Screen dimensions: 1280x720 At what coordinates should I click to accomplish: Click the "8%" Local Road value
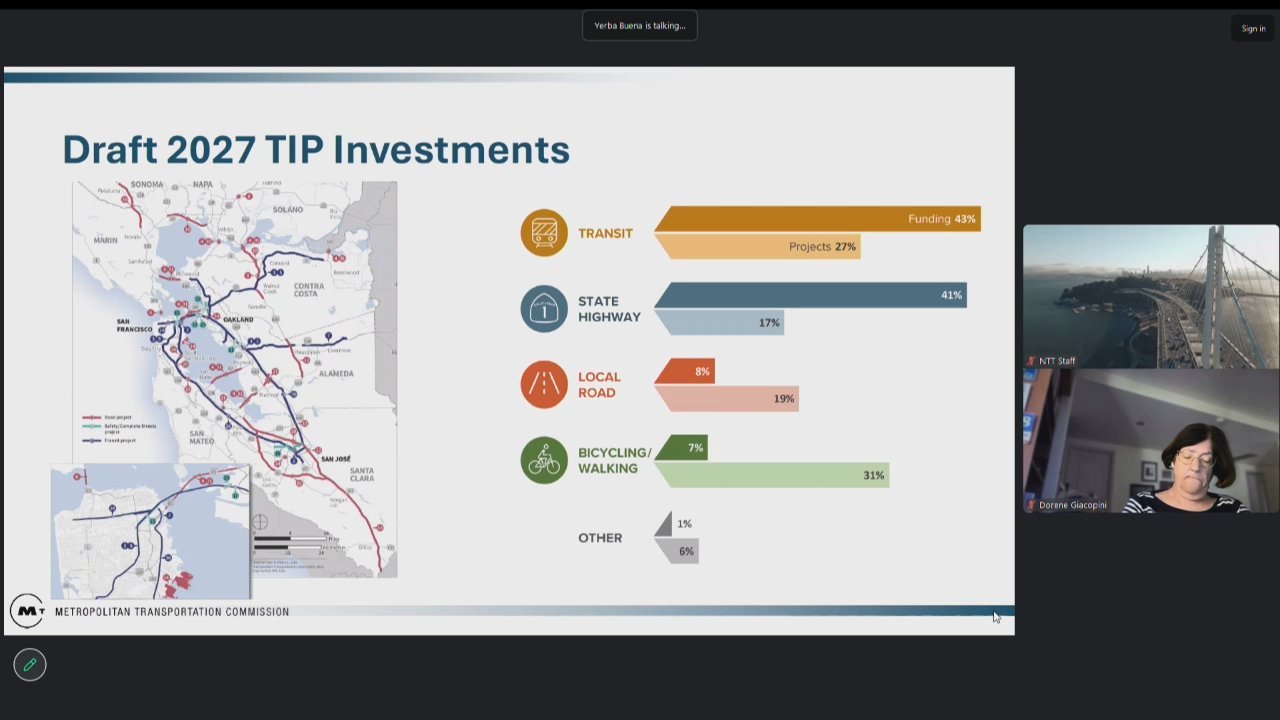point(702,372)
